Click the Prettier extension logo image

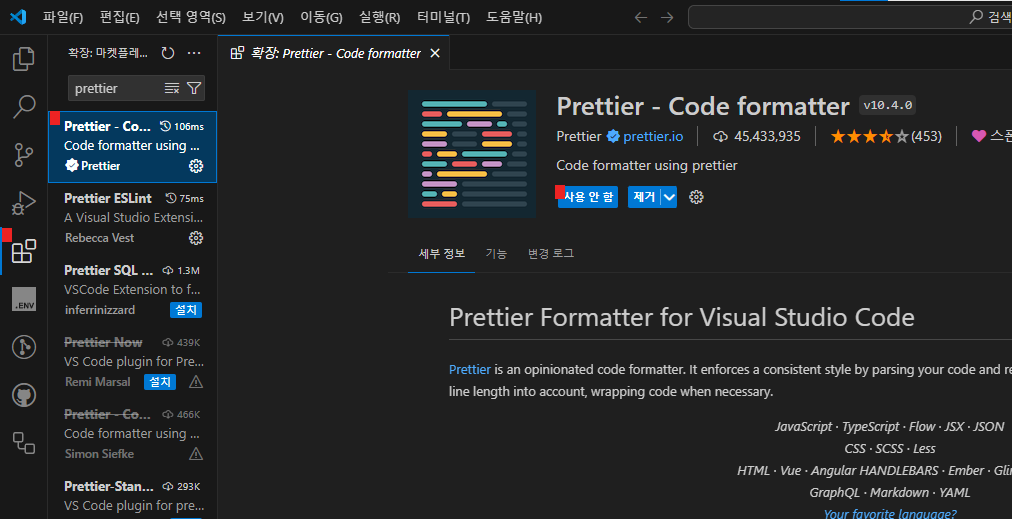472,154
